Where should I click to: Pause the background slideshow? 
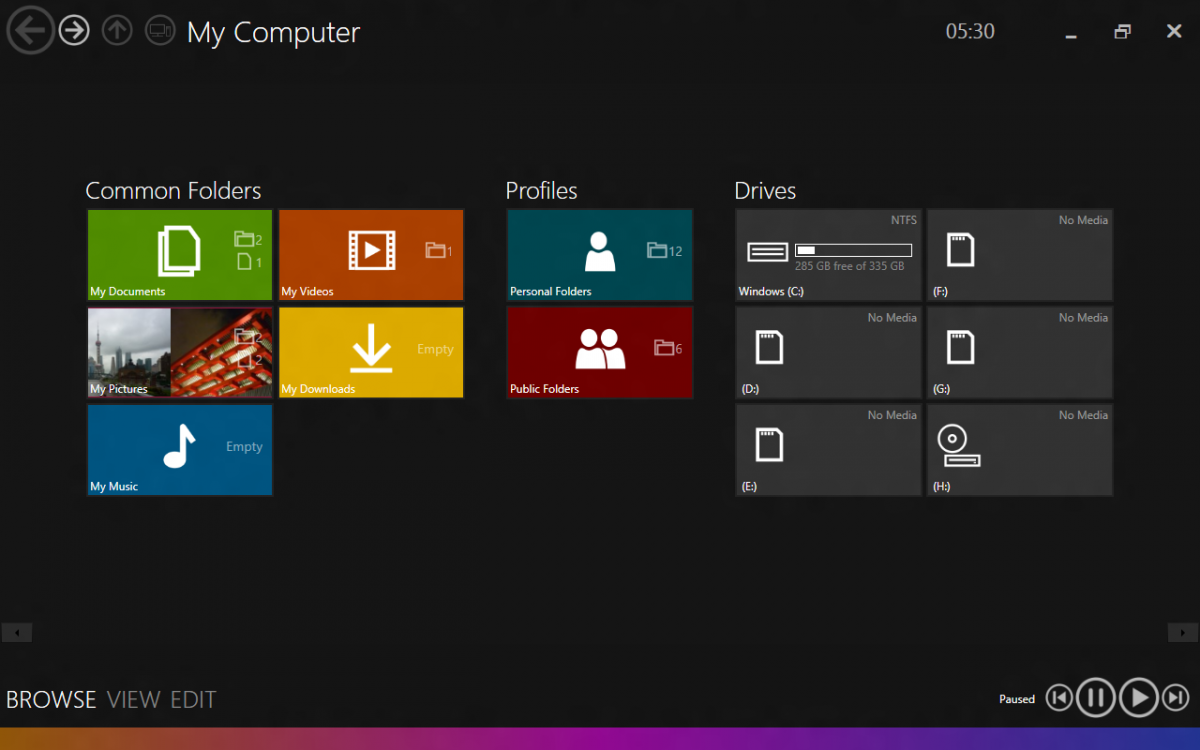(x=1096, y=697)
